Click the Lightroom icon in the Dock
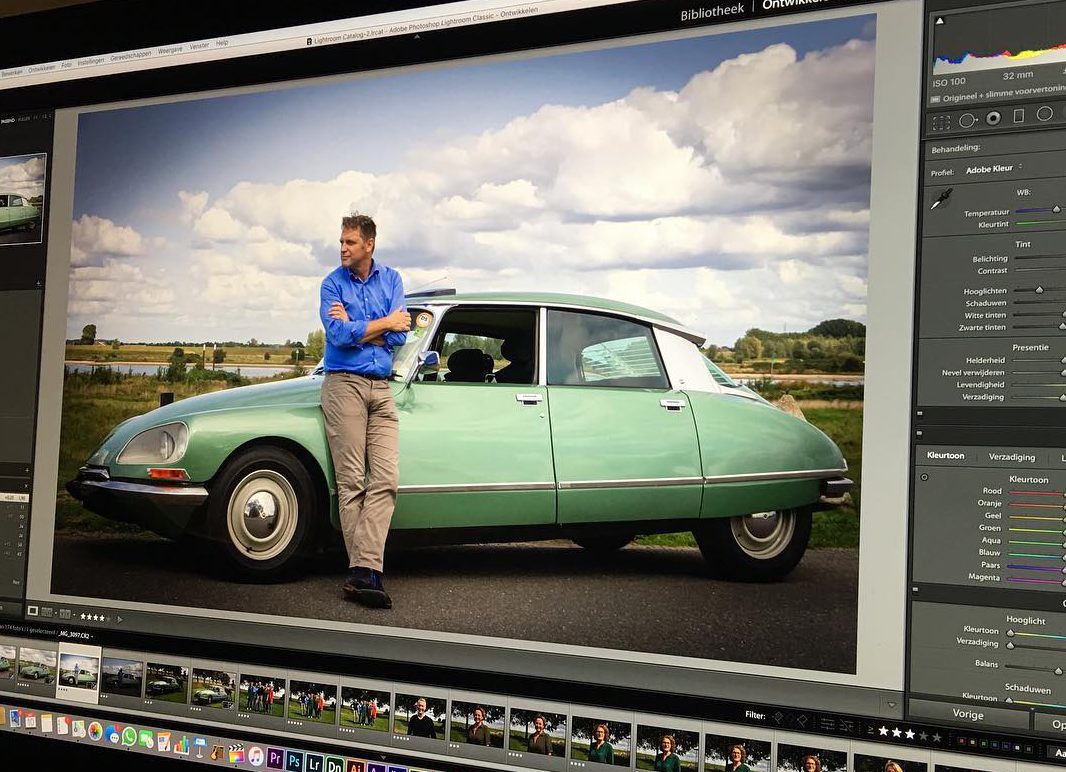 314,763
